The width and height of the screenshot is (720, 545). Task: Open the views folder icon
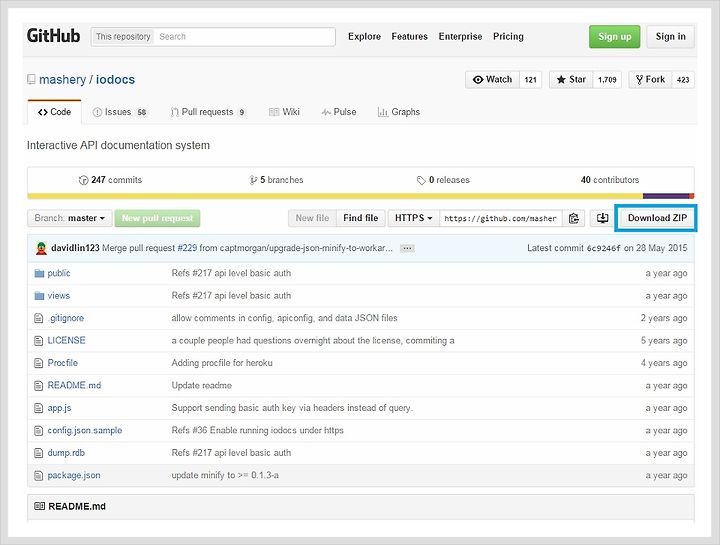click(x=39, y=296)
